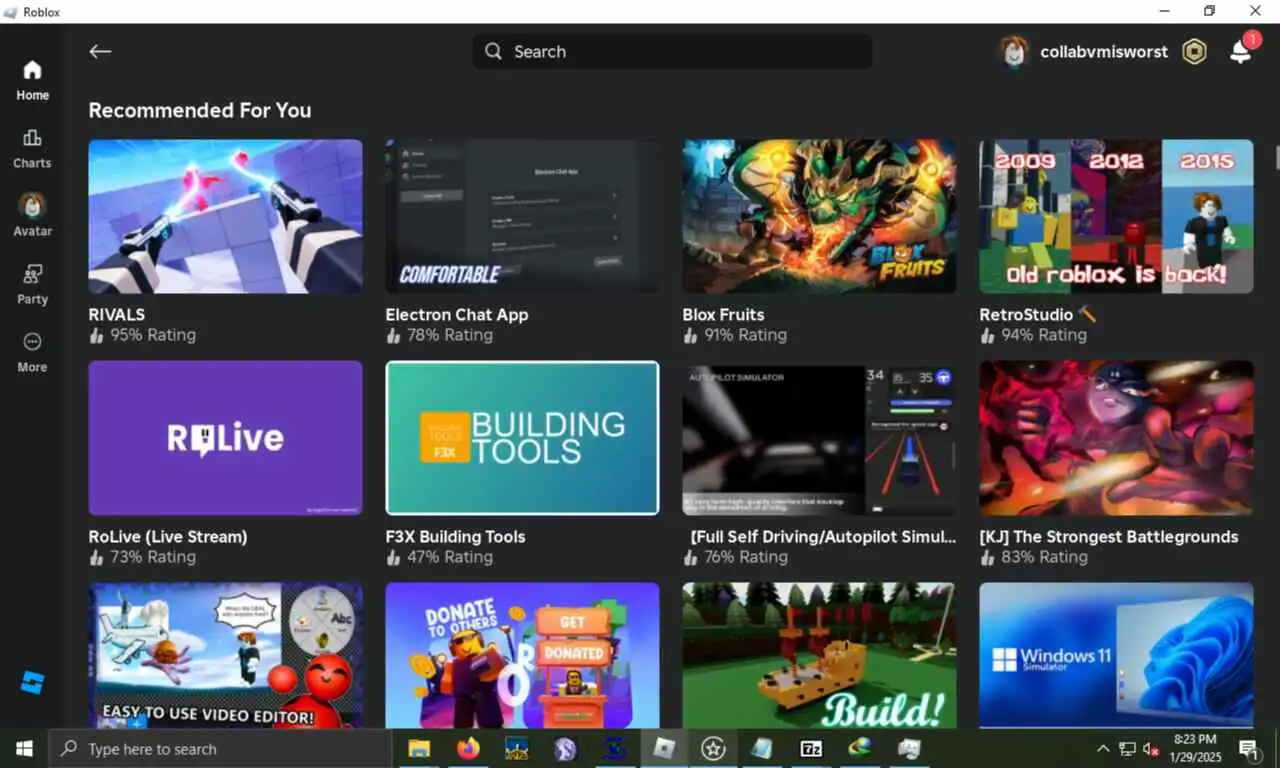Click the 95% Rating text
1280x768 pixels.
(153, 335)
